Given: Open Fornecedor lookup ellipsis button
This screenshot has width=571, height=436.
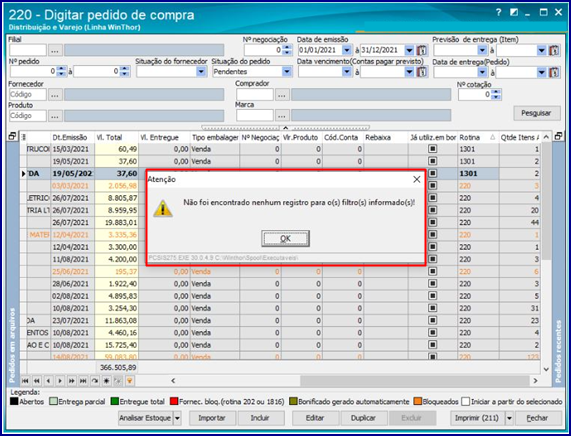Looking at the screenshot, I should (55, 95).
